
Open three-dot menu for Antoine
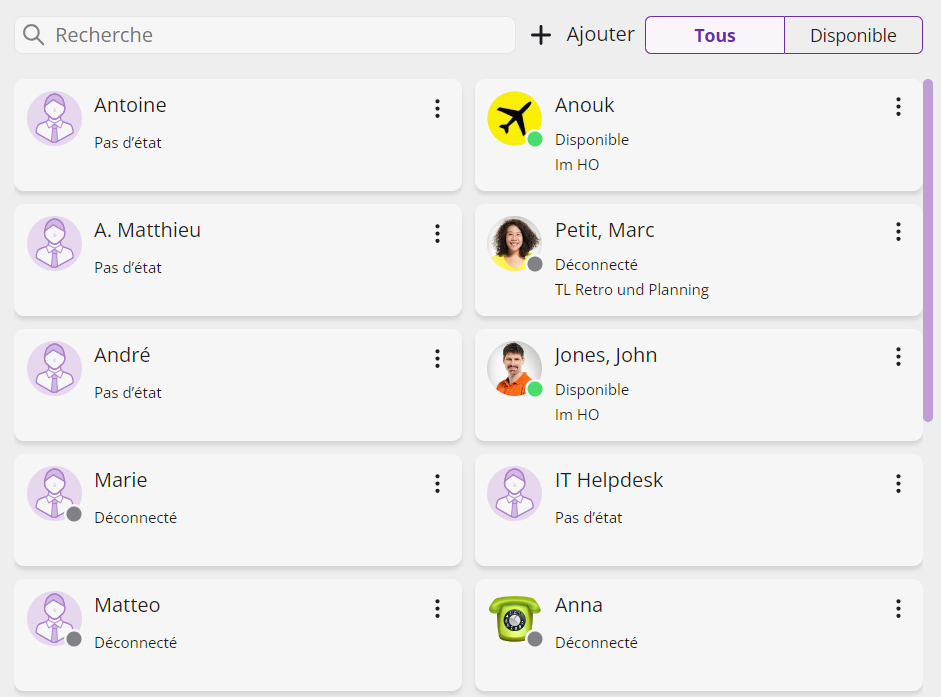click(437, 109)
